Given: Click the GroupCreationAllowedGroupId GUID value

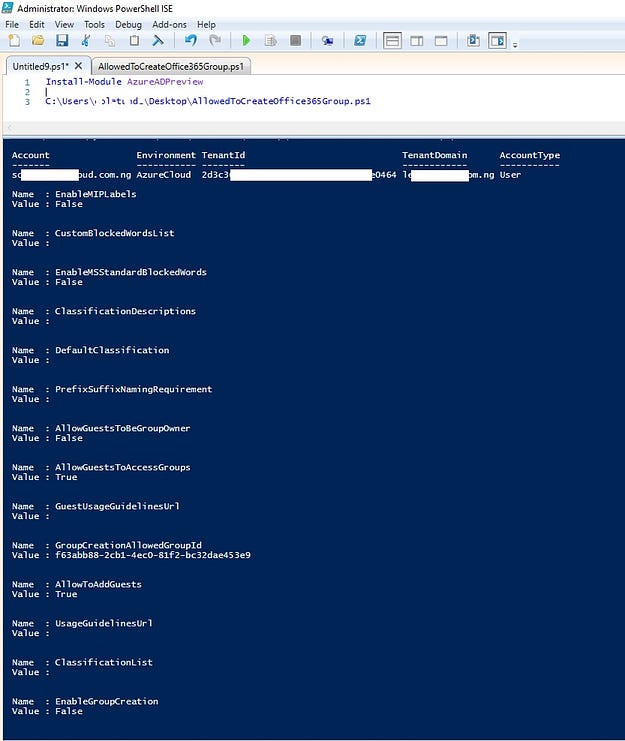Looking at the screenshot, I should click(x=153, y=555).
